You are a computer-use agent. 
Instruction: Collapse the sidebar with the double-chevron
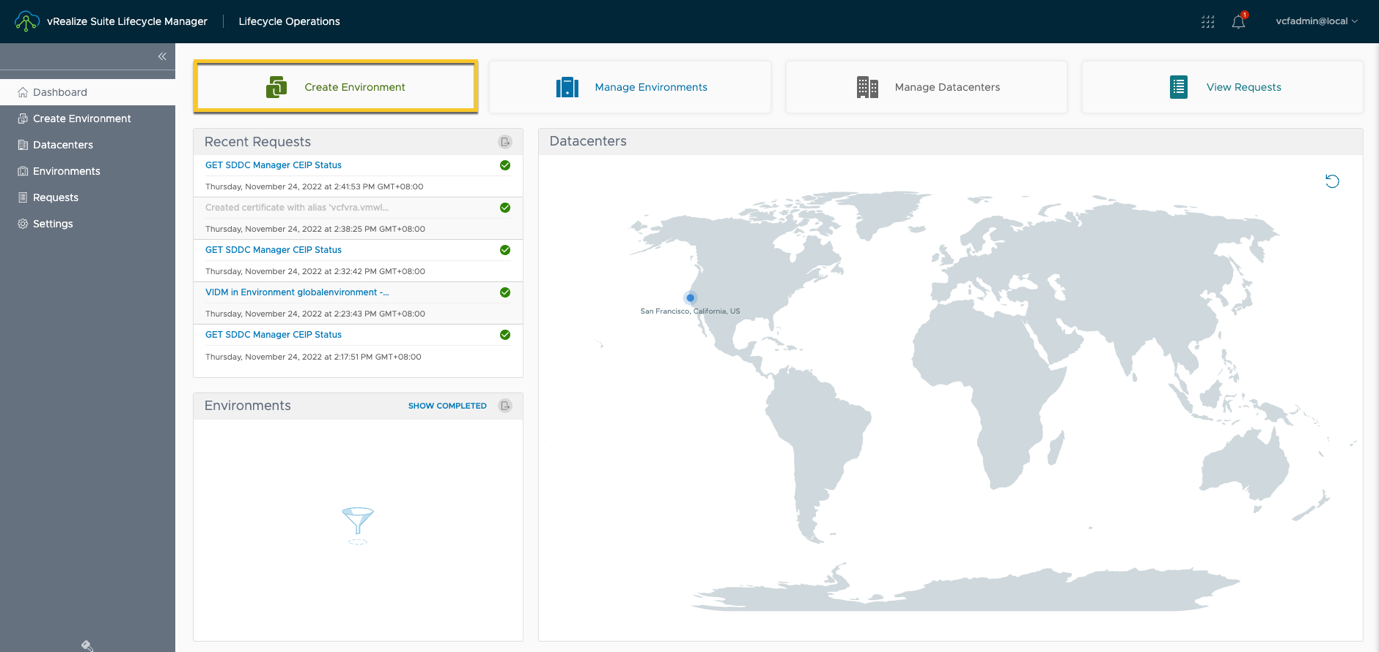coord(162,56)
